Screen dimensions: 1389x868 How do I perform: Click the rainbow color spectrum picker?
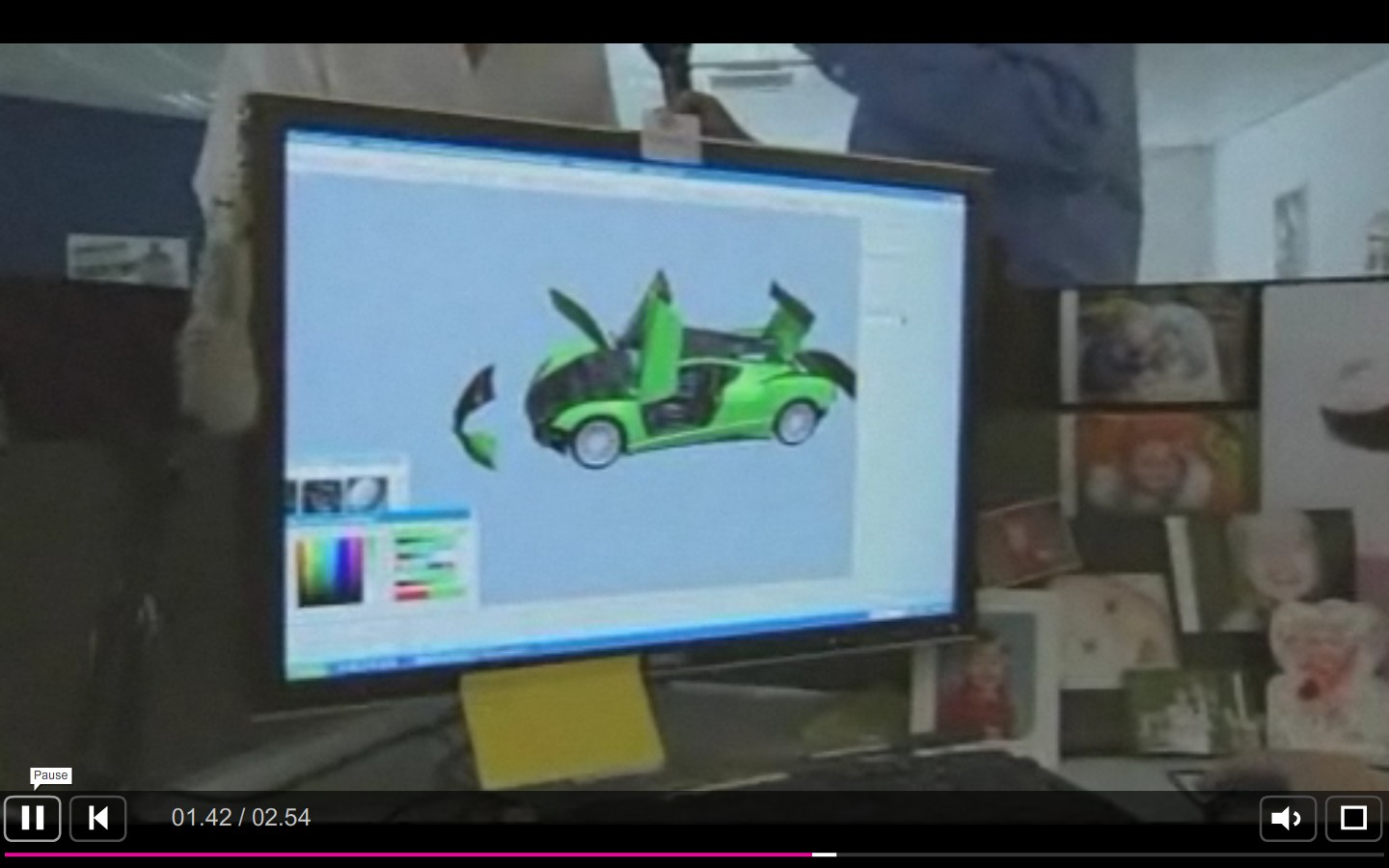(331, 569)
